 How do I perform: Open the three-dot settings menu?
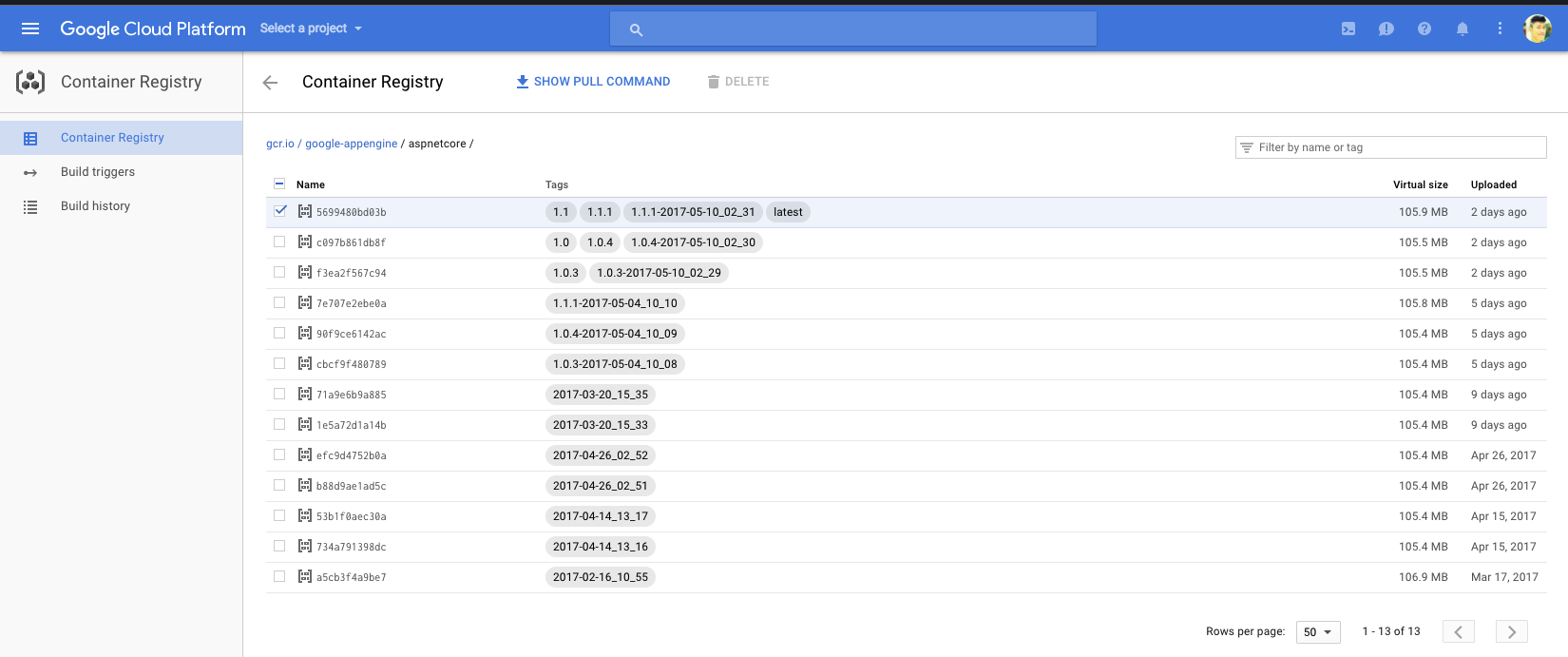click(x=1500, y=29)
